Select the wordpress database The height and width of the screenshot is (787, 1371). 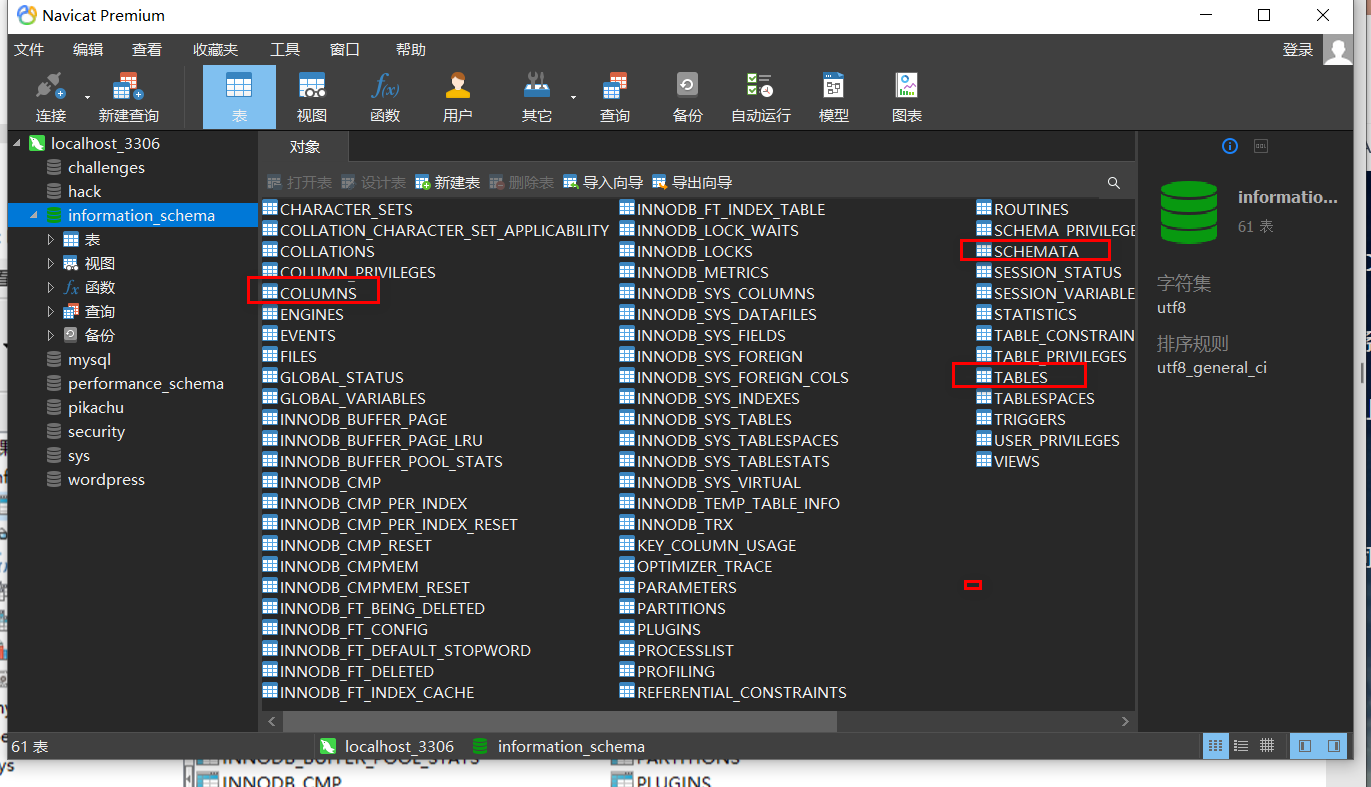click(x=106, y=480)
